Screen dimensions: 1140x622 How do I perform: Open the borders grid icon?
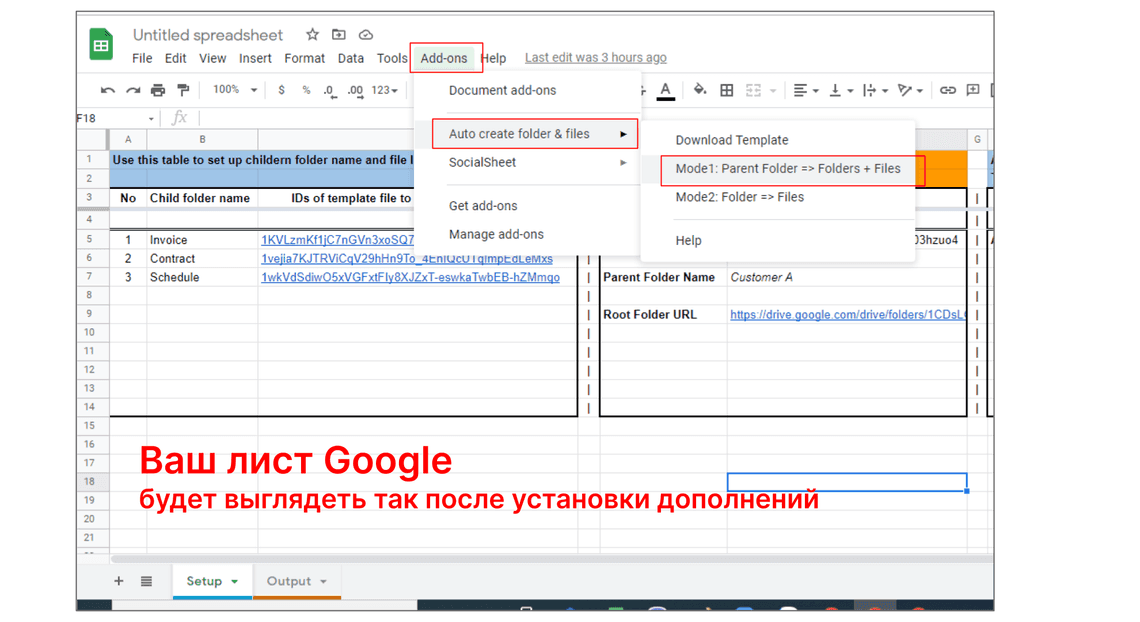pyautogui.click(x=727, y=90)
